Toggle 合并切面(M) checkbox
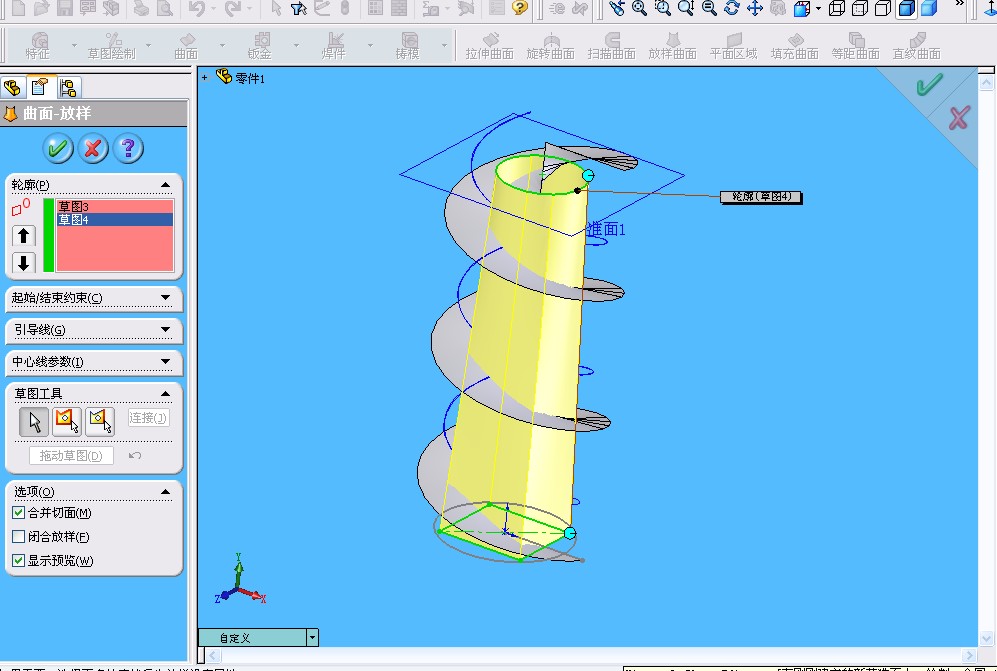Image resolution: width=997 pixels, height=671 pixels. tap(18, 513)
